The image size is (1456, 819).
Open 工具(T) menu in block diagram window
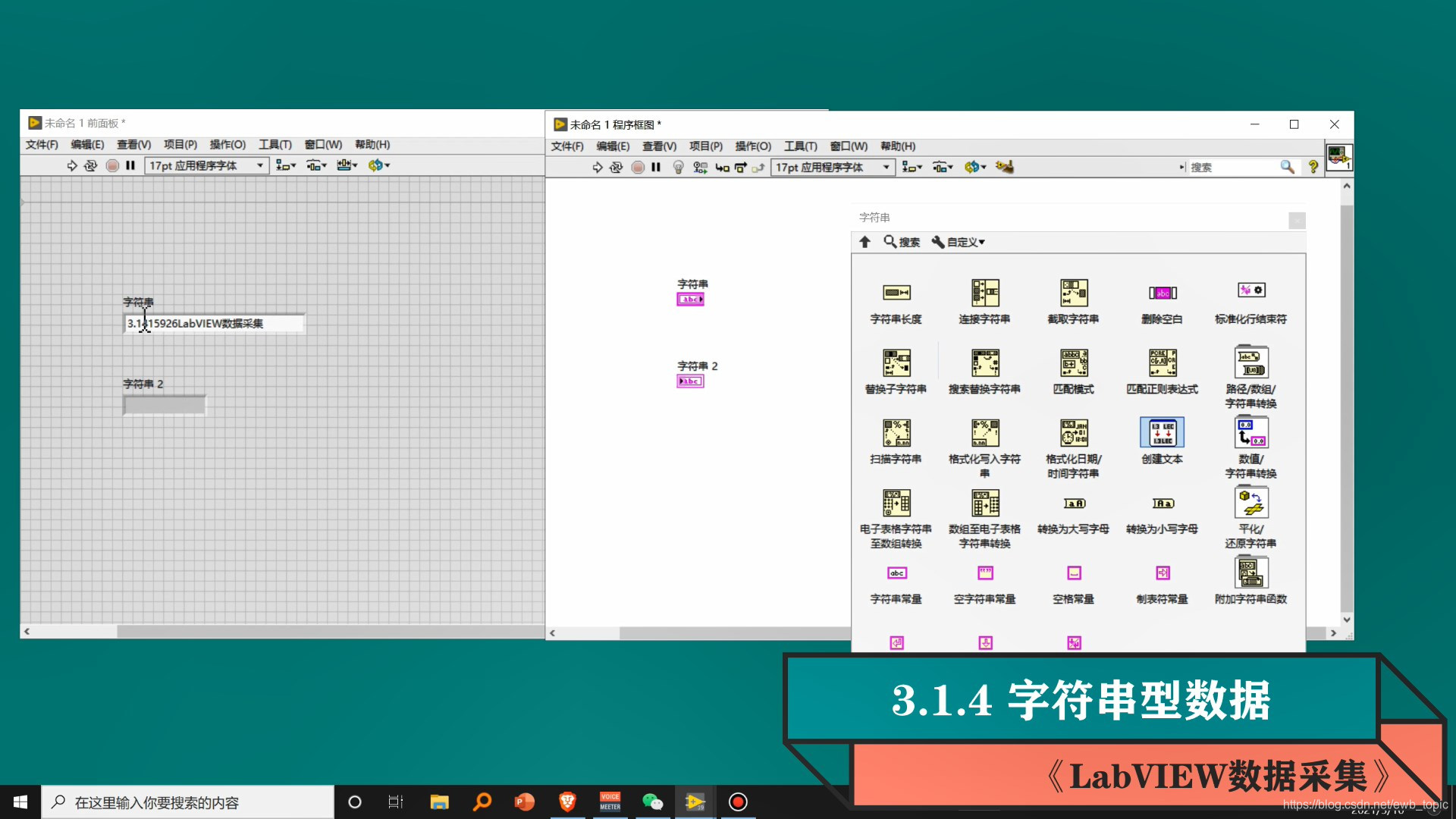[x=801, y=146]
